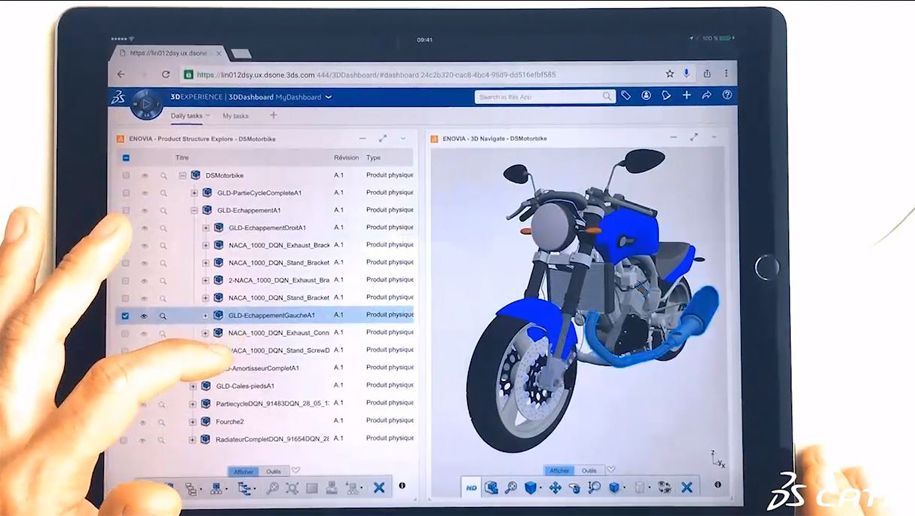Select Outils tab in Product Structure toolbar

pyautogui.click(x=273, y=471)
